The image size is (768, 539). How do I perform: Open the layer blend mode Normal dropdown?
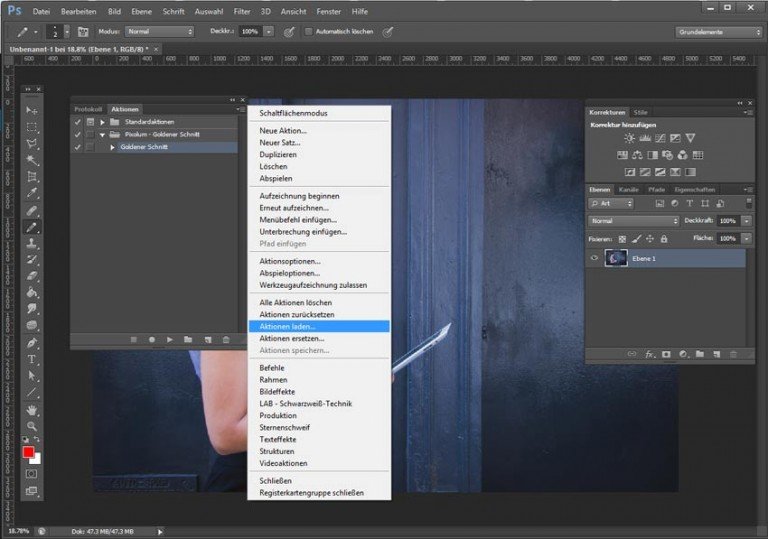pos(633,221)
